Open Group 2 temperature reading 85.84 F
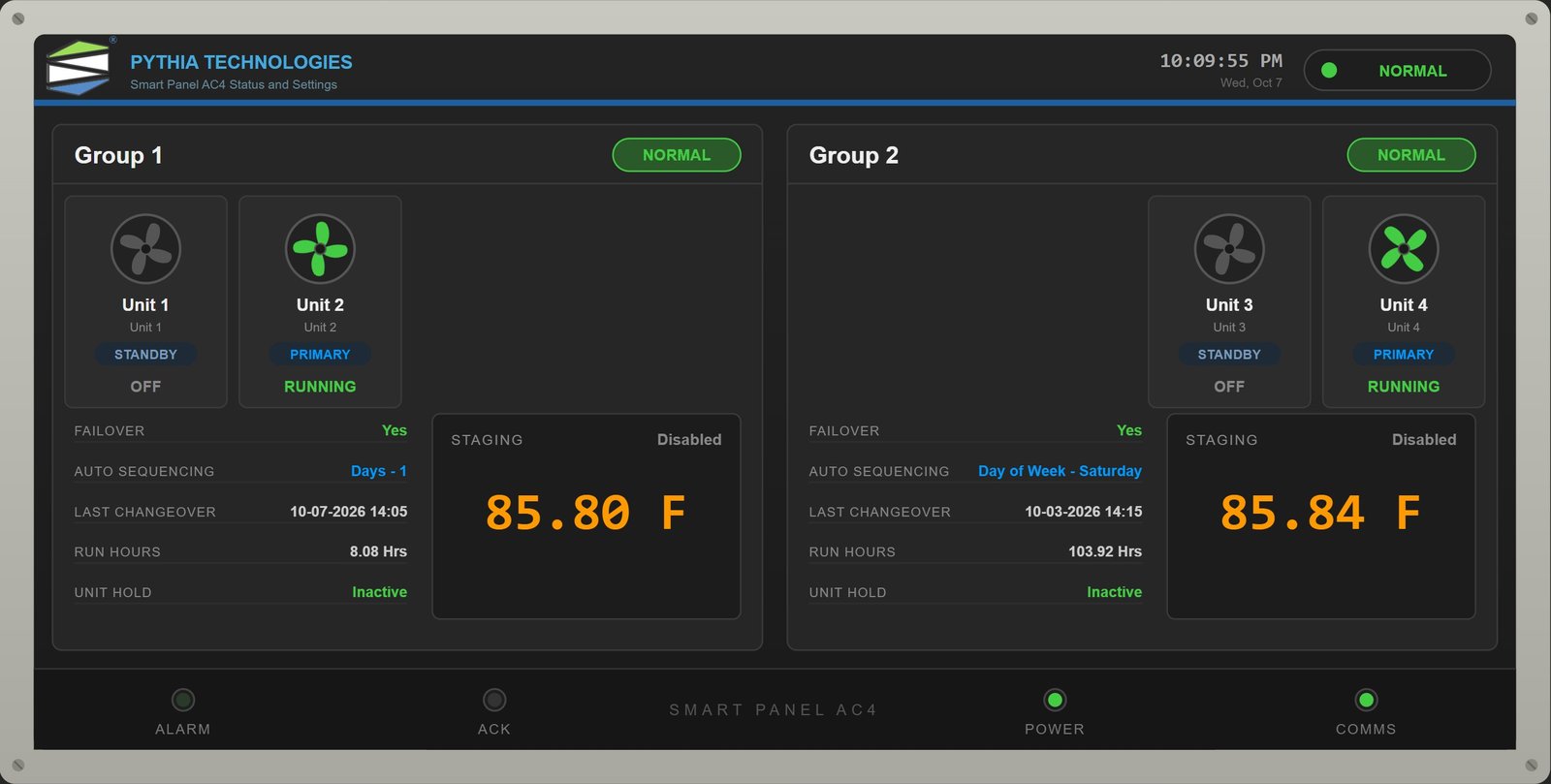The image size is (1551, 784). (1320, 514)
